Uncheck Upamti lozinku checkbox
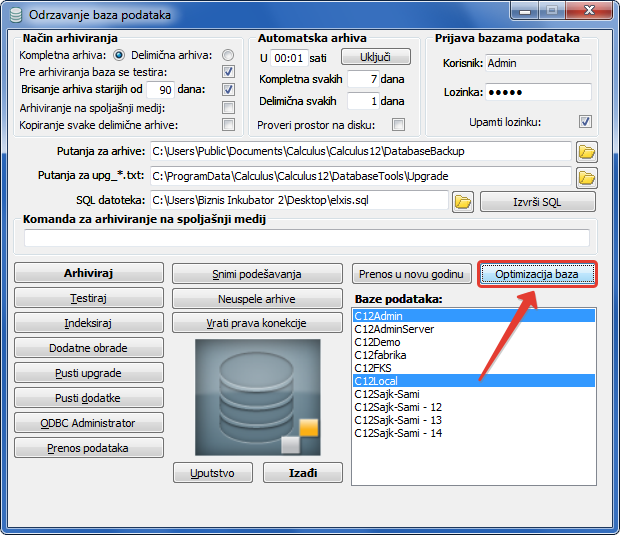 coord(585,122)
